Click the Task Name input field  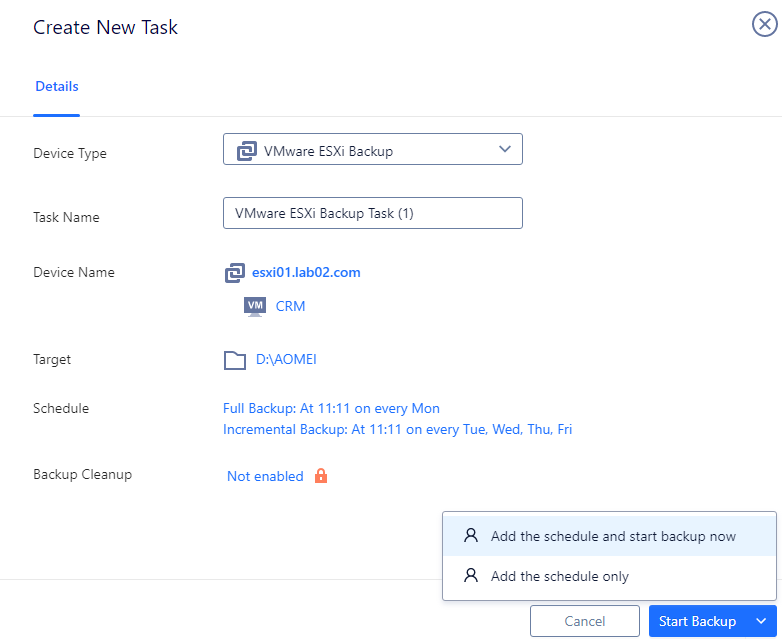[373, 213]
